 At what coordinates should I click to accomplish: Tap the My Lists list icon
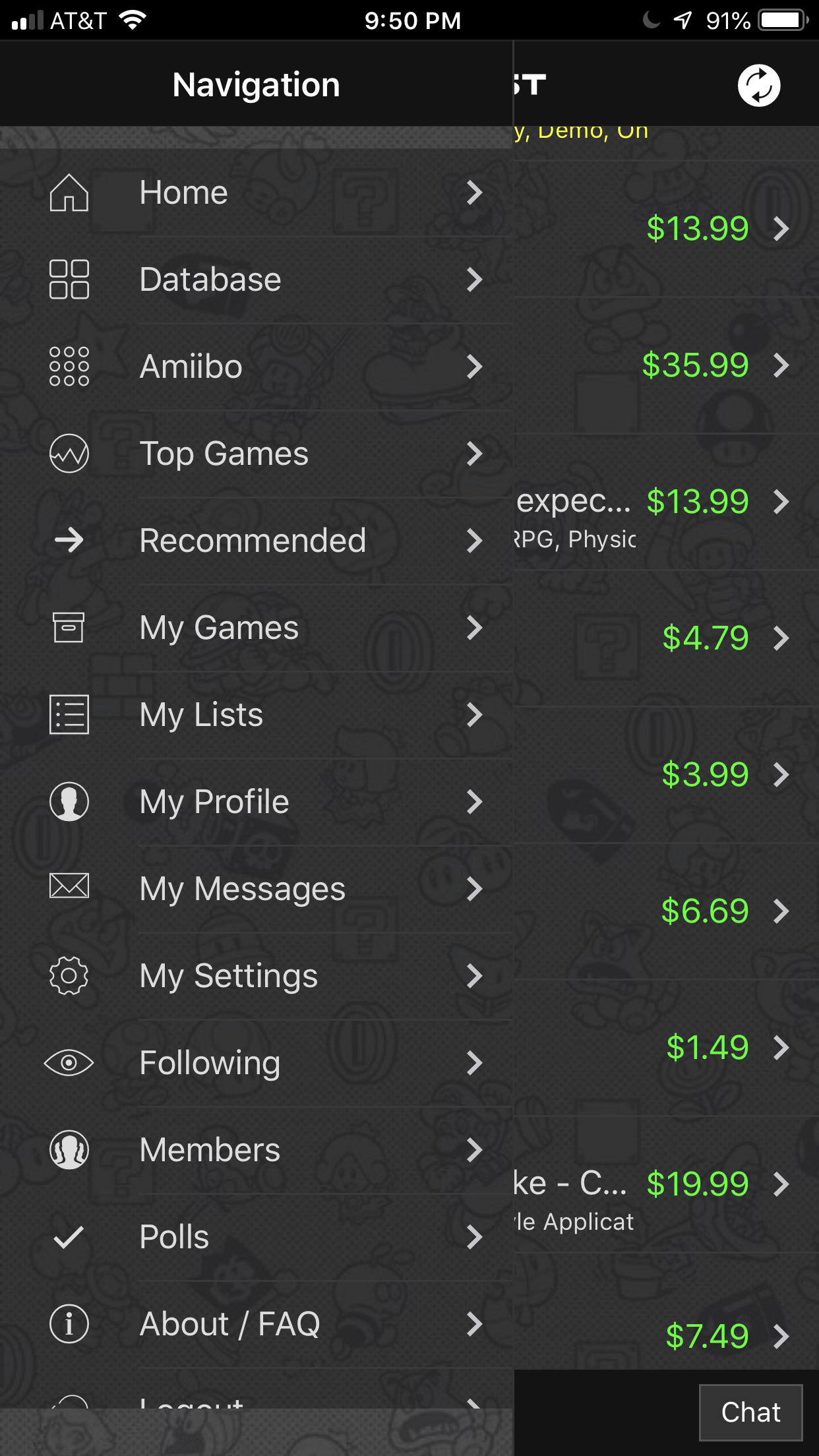click(69, 714)
